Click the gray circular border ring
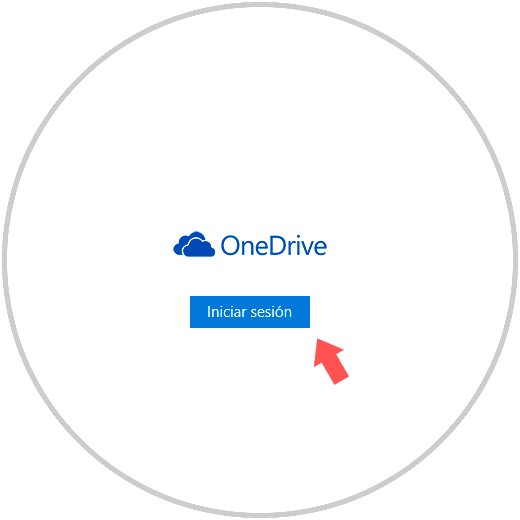 click(x=260, y=5)
